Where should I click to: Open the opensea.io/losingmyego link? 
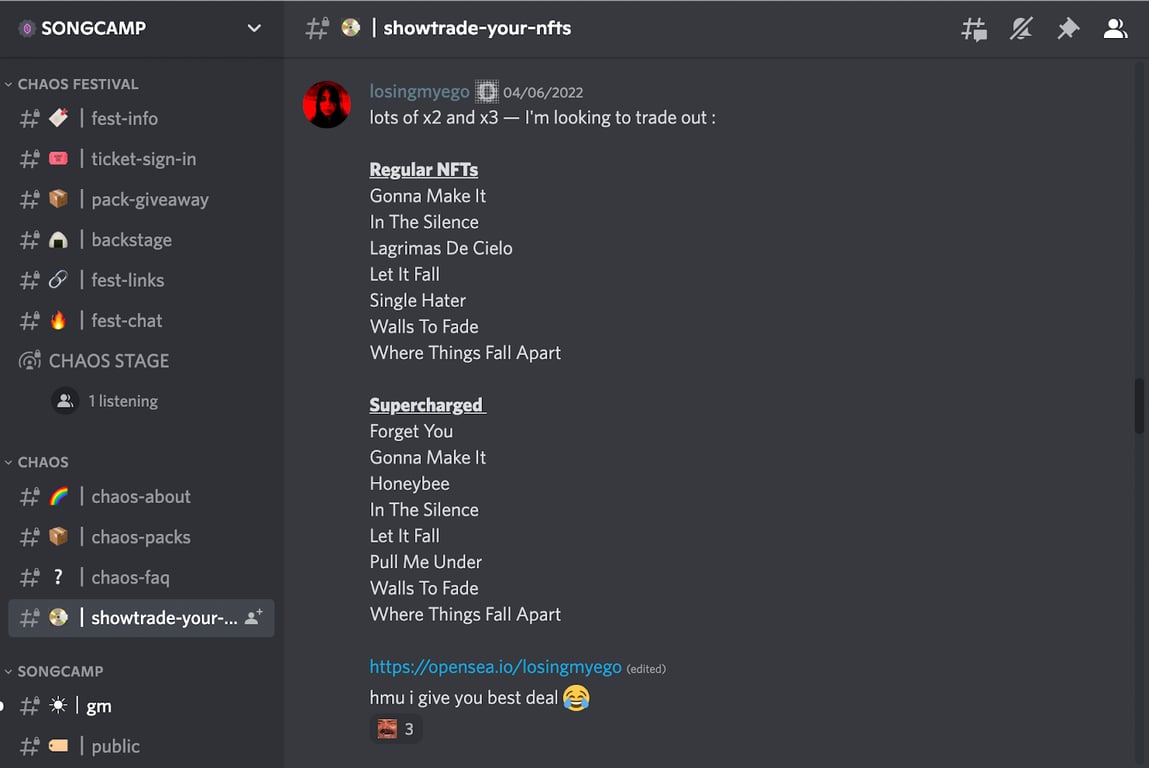495,667
